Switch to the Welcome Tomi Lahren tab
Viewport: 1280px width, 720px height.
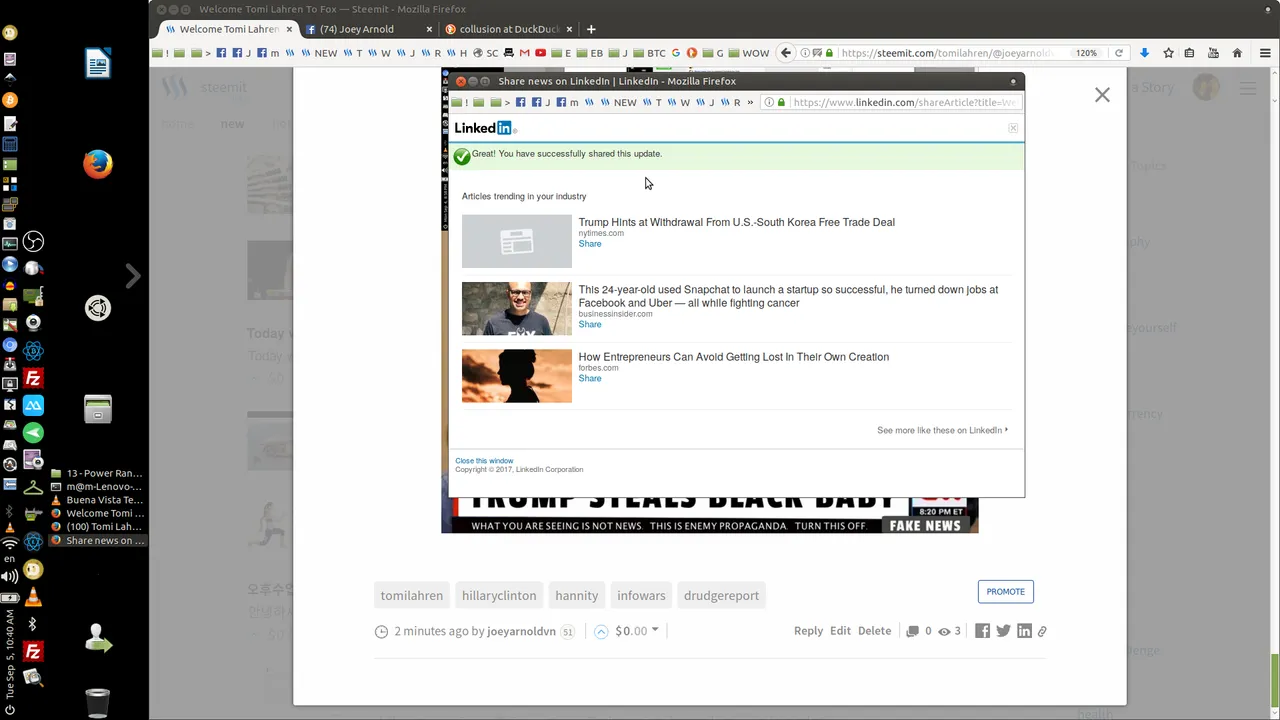pos(229,29)
